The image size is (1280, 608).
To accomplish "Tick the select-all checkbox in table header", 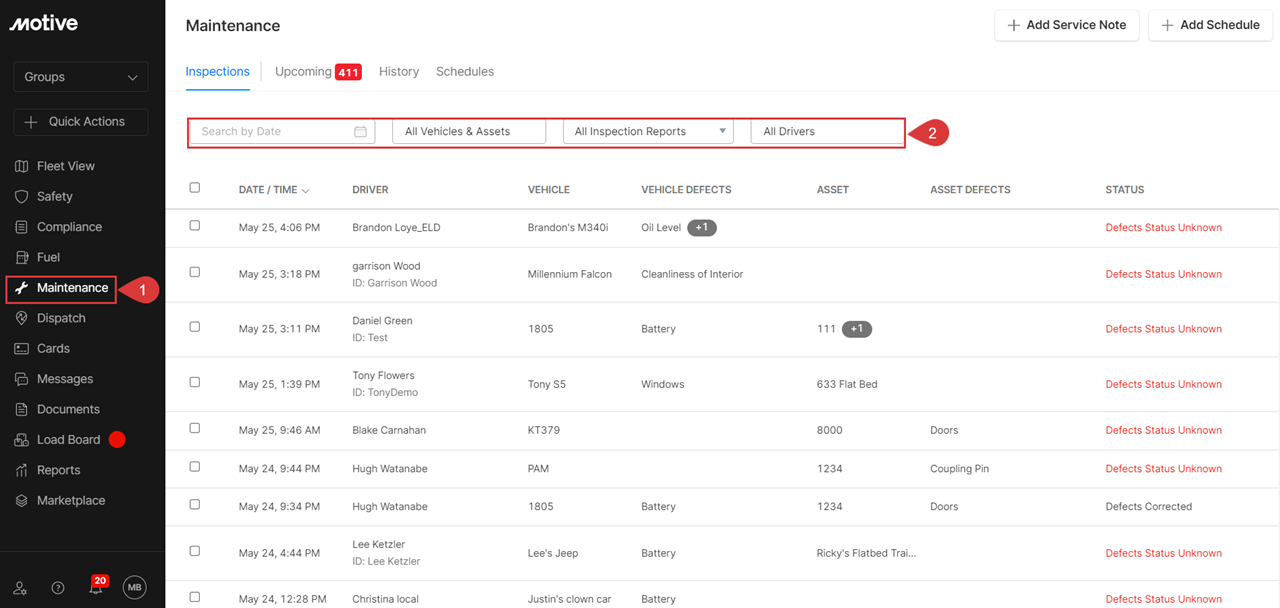I will pos(195,188).
